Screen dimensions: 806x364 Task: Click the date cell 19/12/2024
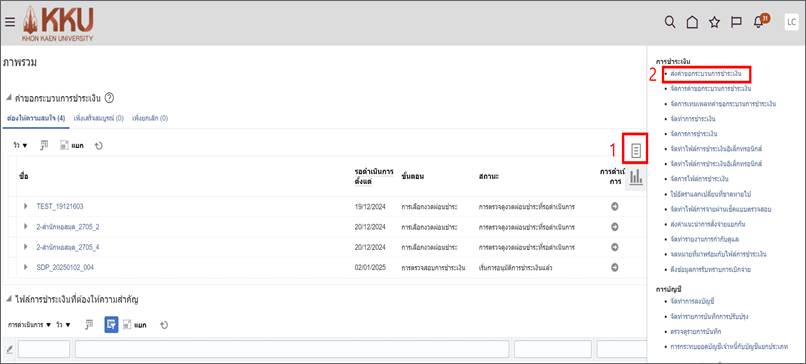coord(370,206)
